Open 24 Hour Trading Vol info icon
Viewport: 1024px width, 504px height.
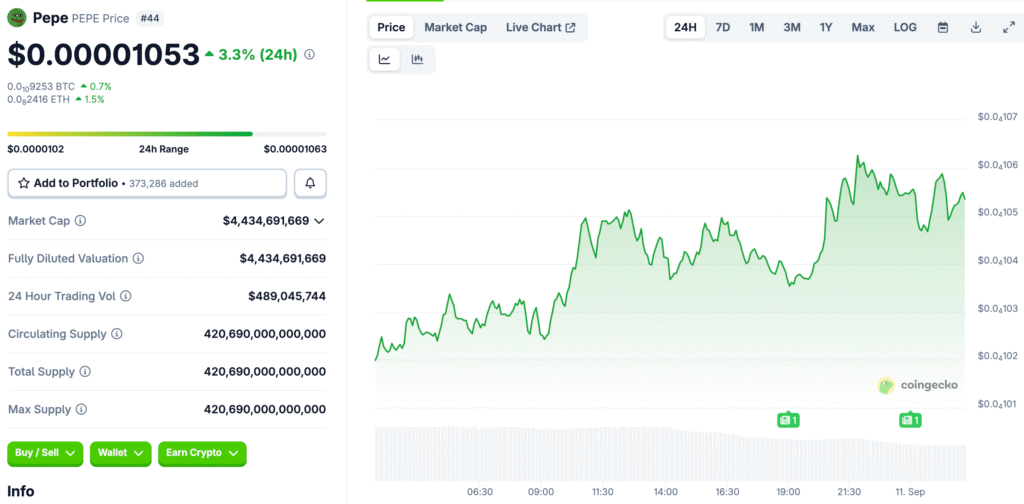click(x=126, y=296)
